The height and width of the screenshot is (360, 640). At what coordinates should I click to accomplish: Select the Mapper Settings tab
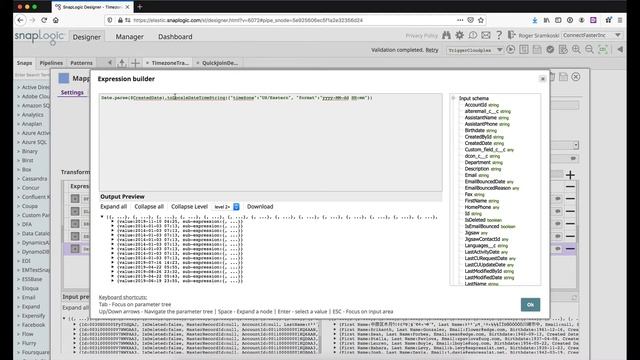coord(72,93)
